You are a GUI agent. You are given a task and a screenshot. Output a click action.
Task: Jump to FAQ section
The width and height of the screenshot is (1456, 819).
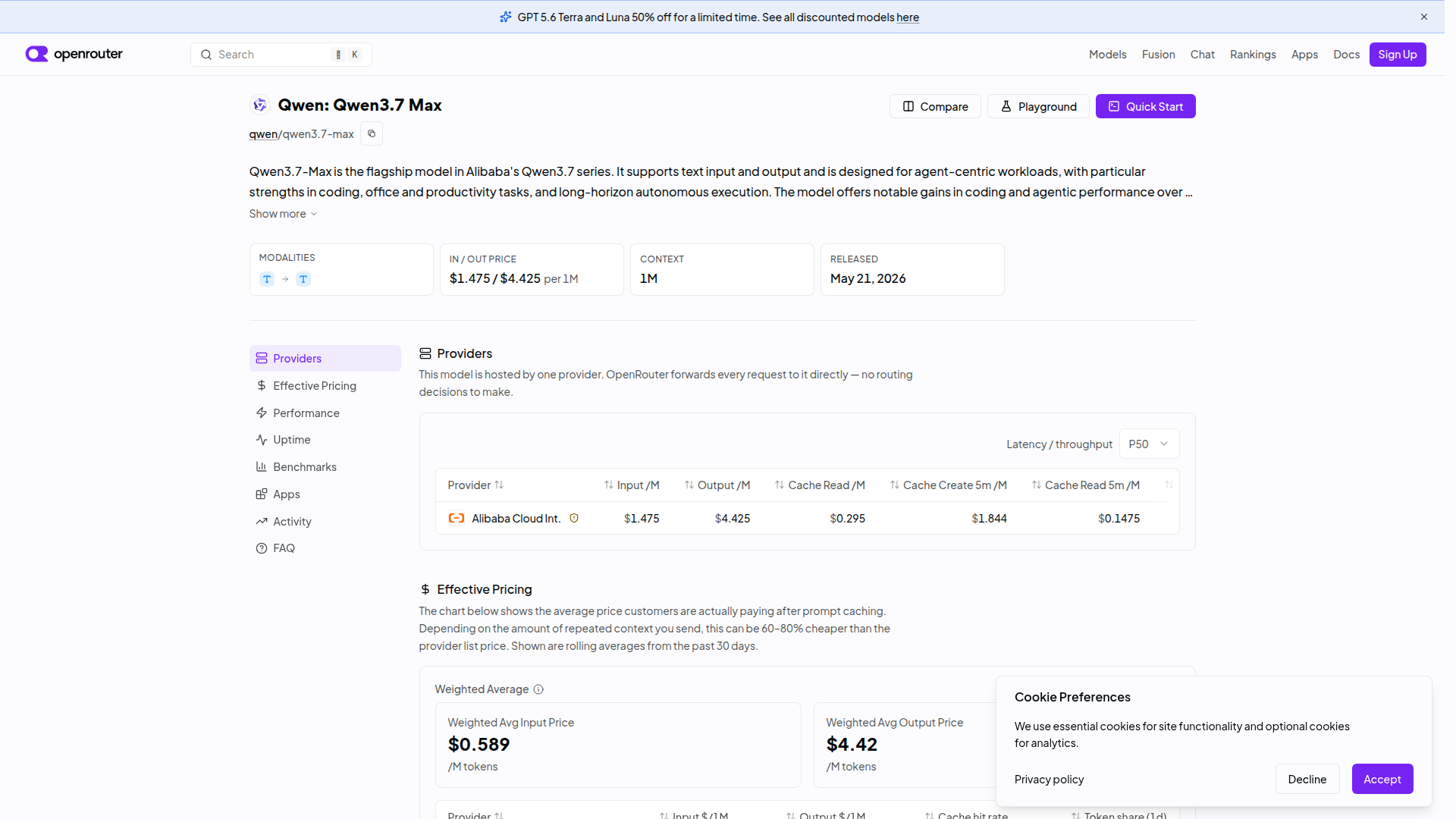(325, 548)
